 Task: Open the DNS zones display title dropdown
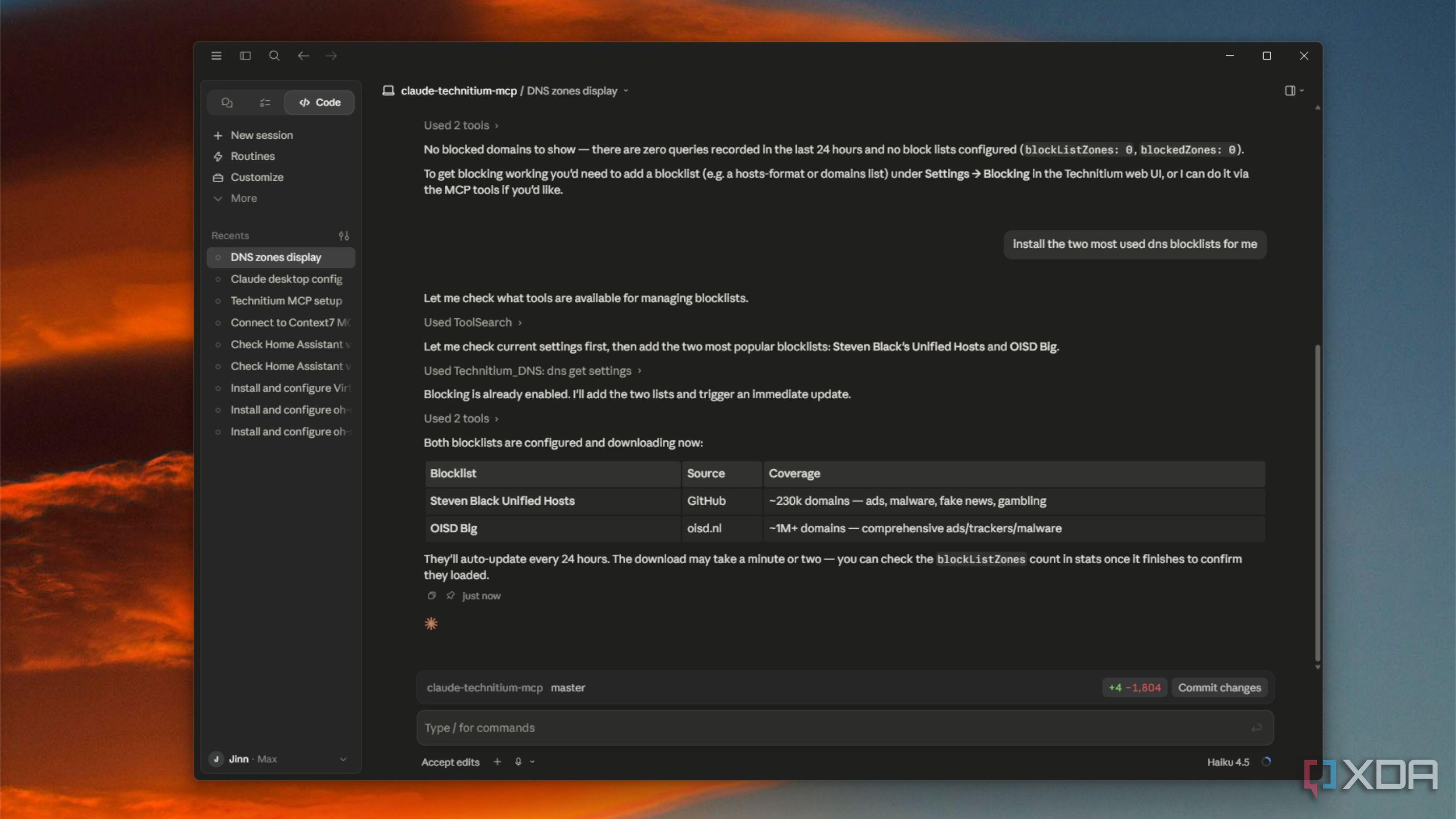click(626, 91)
